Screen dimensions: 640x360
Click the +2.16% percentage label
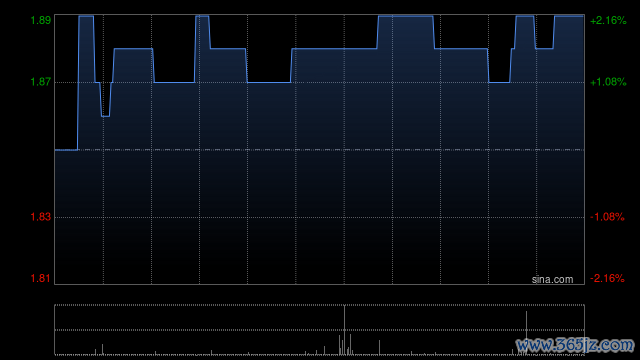click(x=608, y=20)
